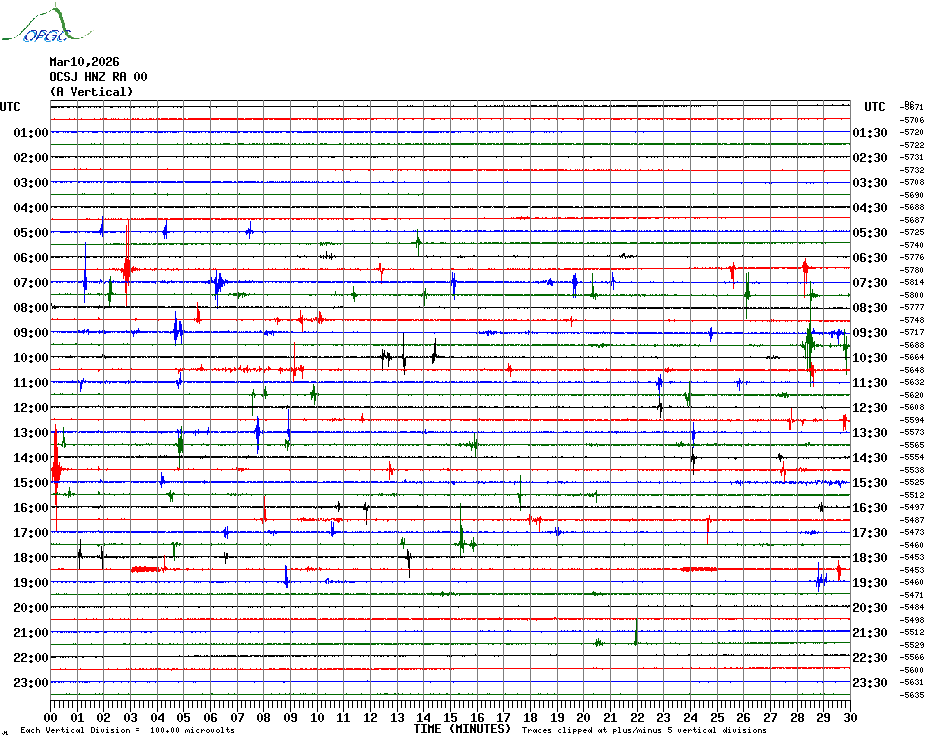930x744 pixels.
Task: Select the 19:30 label on right axis
Action: (869, 583)
